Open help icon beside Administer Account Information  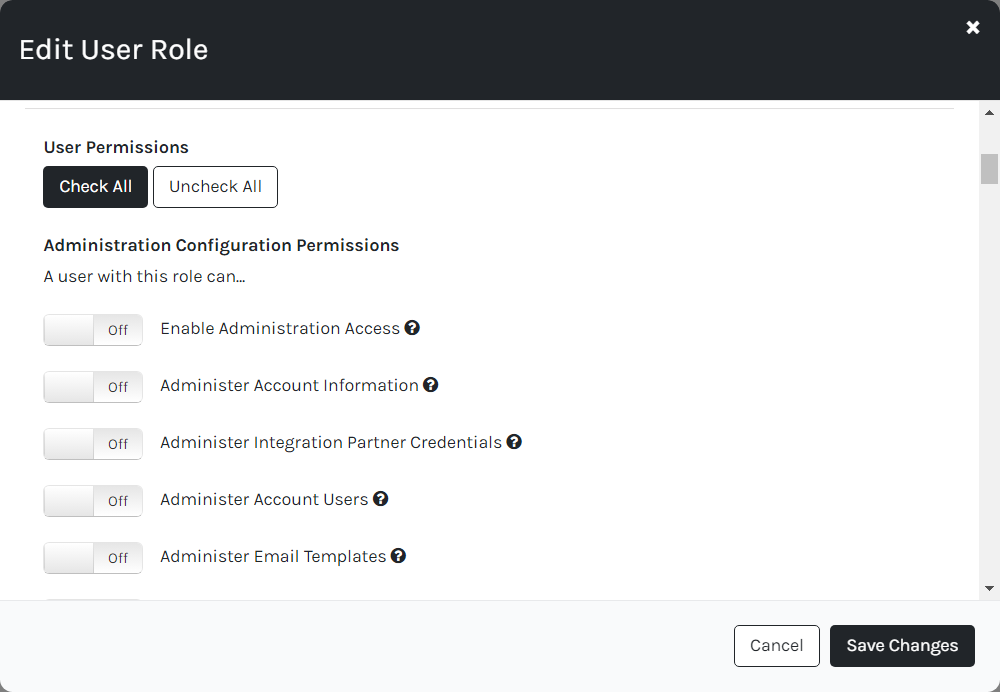[430, 385]
